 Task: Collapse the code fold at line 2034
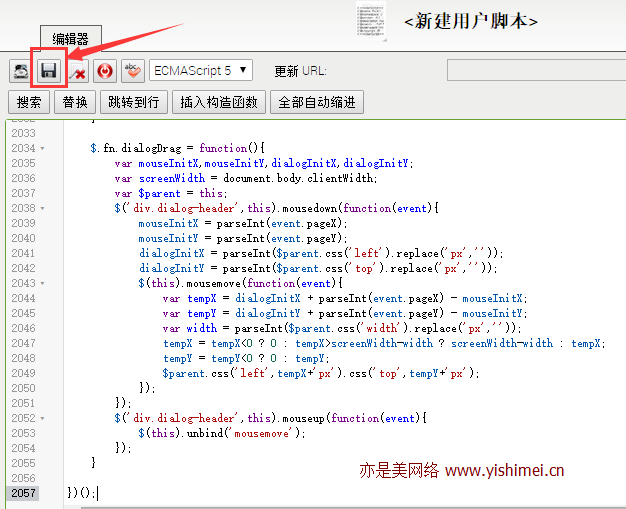[x=42, y=149]
